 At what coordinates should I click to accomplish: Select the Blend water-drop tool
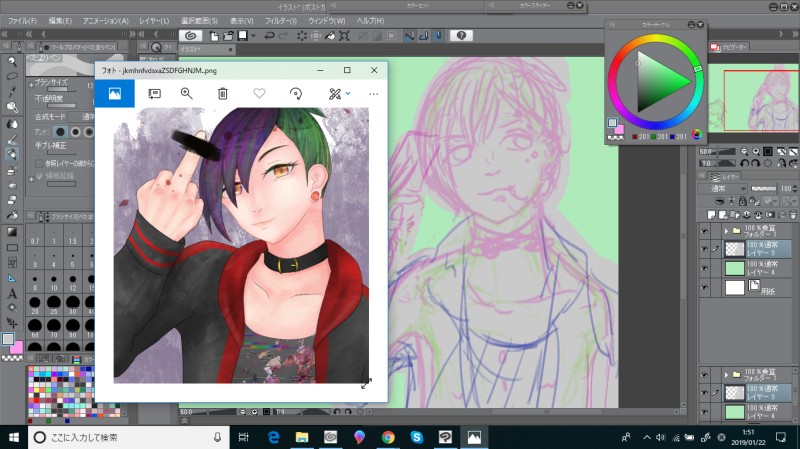[12, 124]
